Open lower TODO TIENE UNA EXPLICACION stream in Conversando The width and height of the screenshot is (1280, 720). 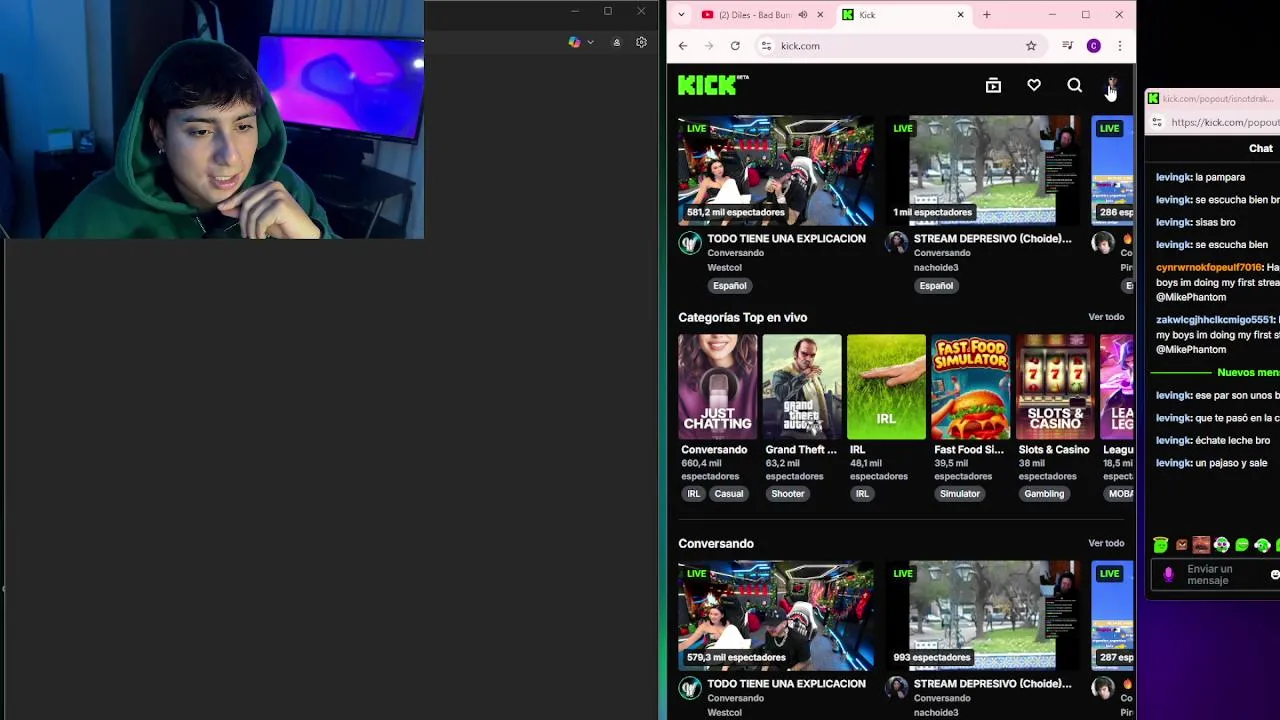776,615
